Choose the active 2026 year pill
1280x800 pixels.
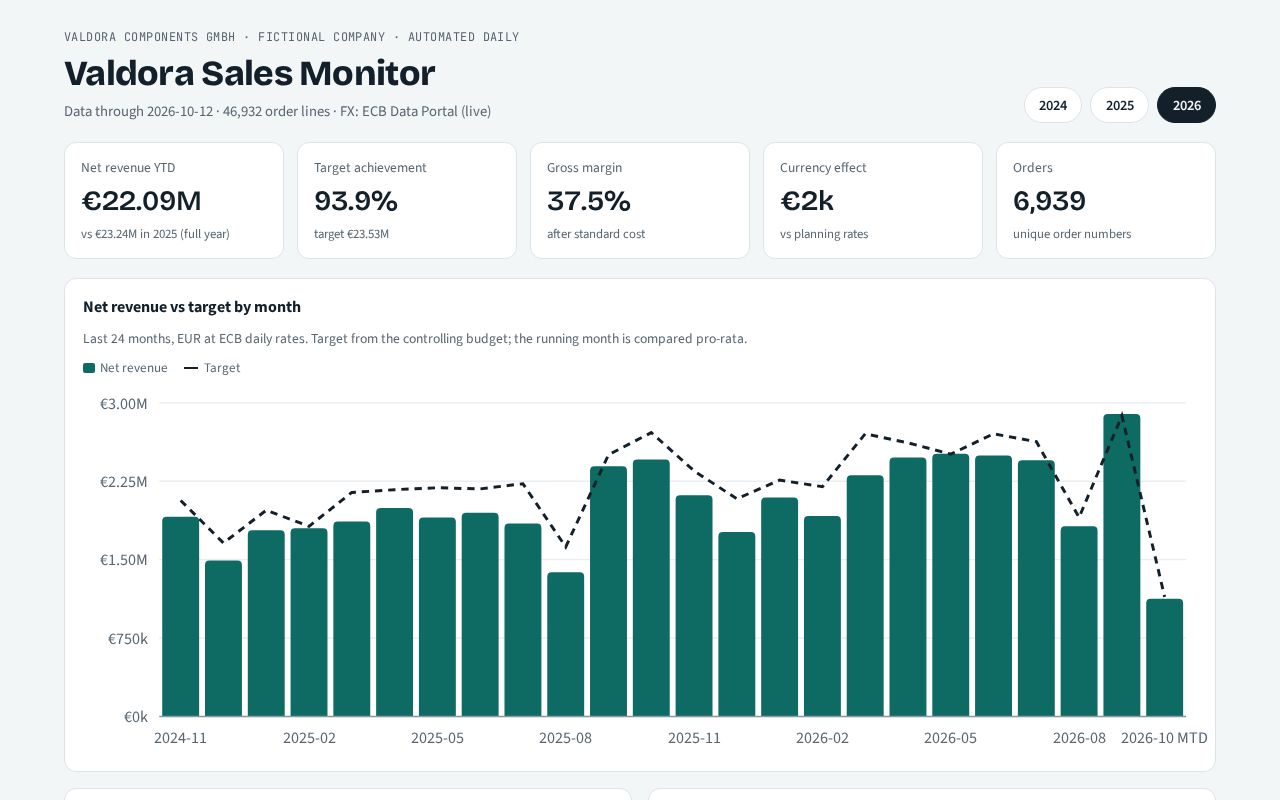pyautogui.click(x=1186, y=105)
